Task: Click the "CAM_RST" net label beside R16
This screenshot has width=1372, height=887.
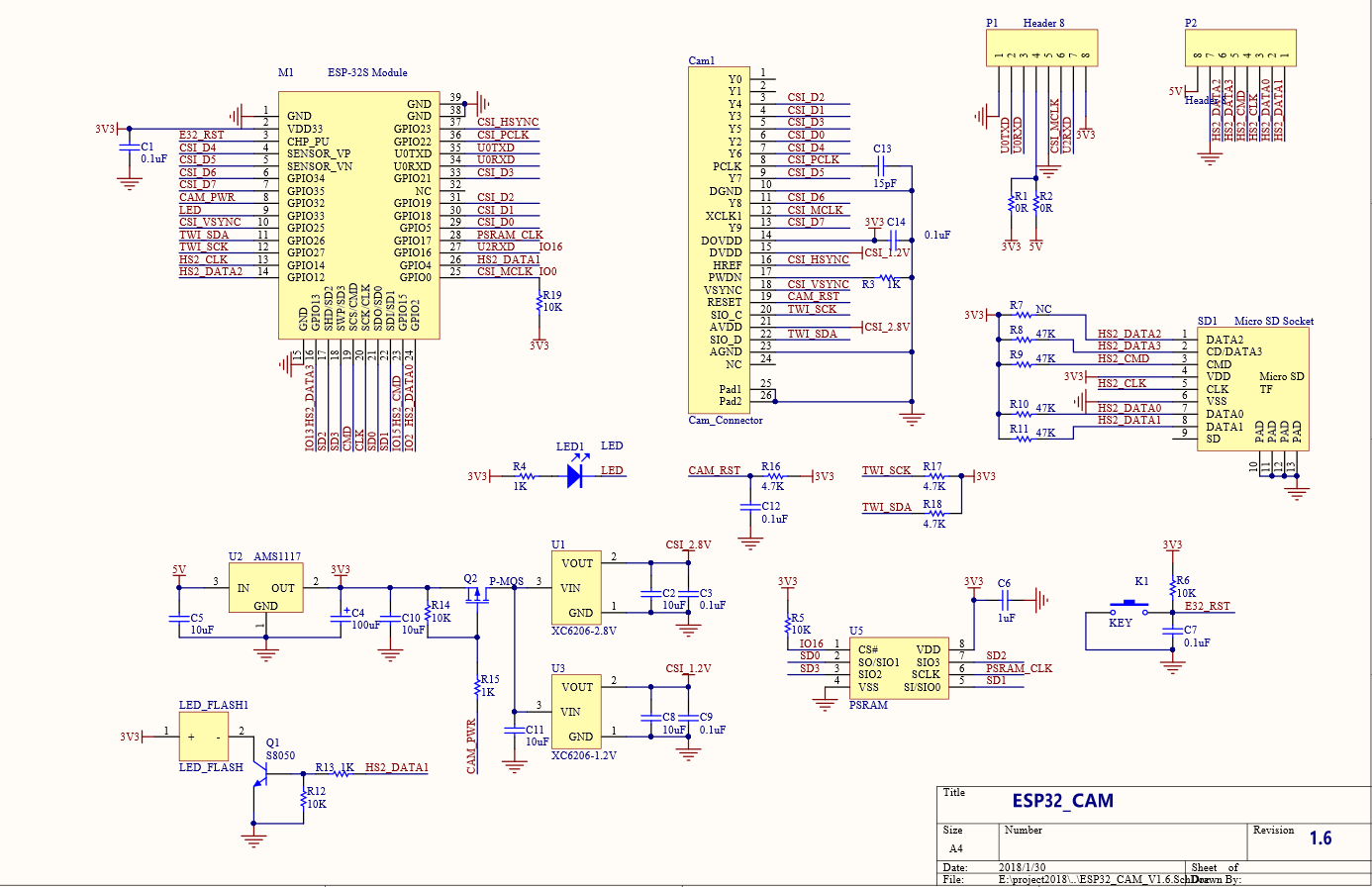Action: (715, 470)
